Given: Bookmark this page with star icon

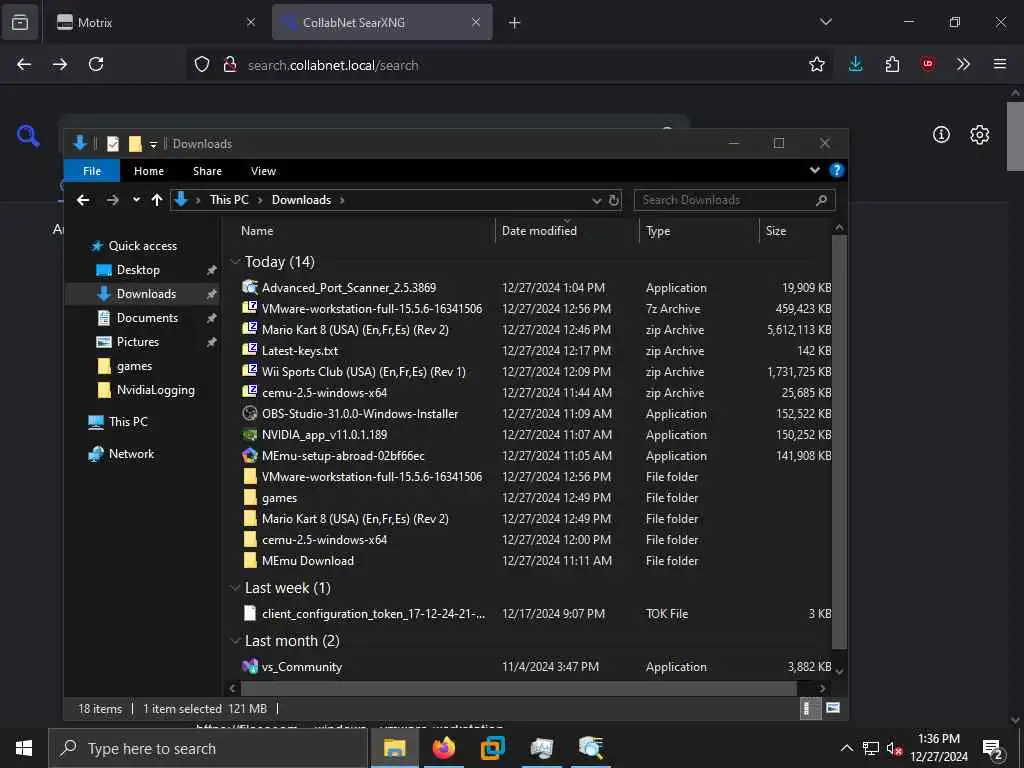Looking at the screenshot, I should pos(816,64).
